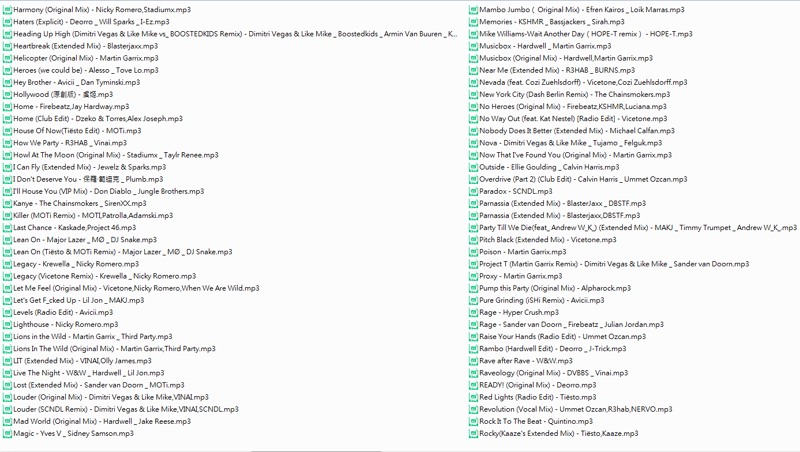Click the file icon for Levels (Radio Edit)
Image resolution: width=800 pixels, height=452 pixels.
click(x=6, y=312)
